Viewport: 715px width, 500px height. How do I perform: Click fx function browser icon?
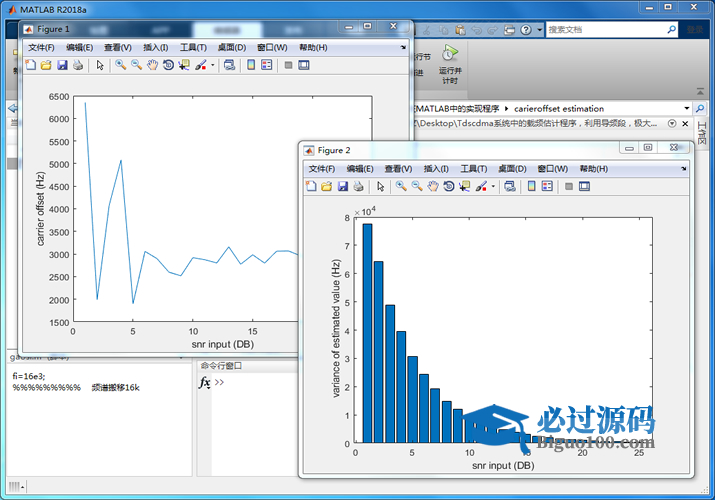204,382
